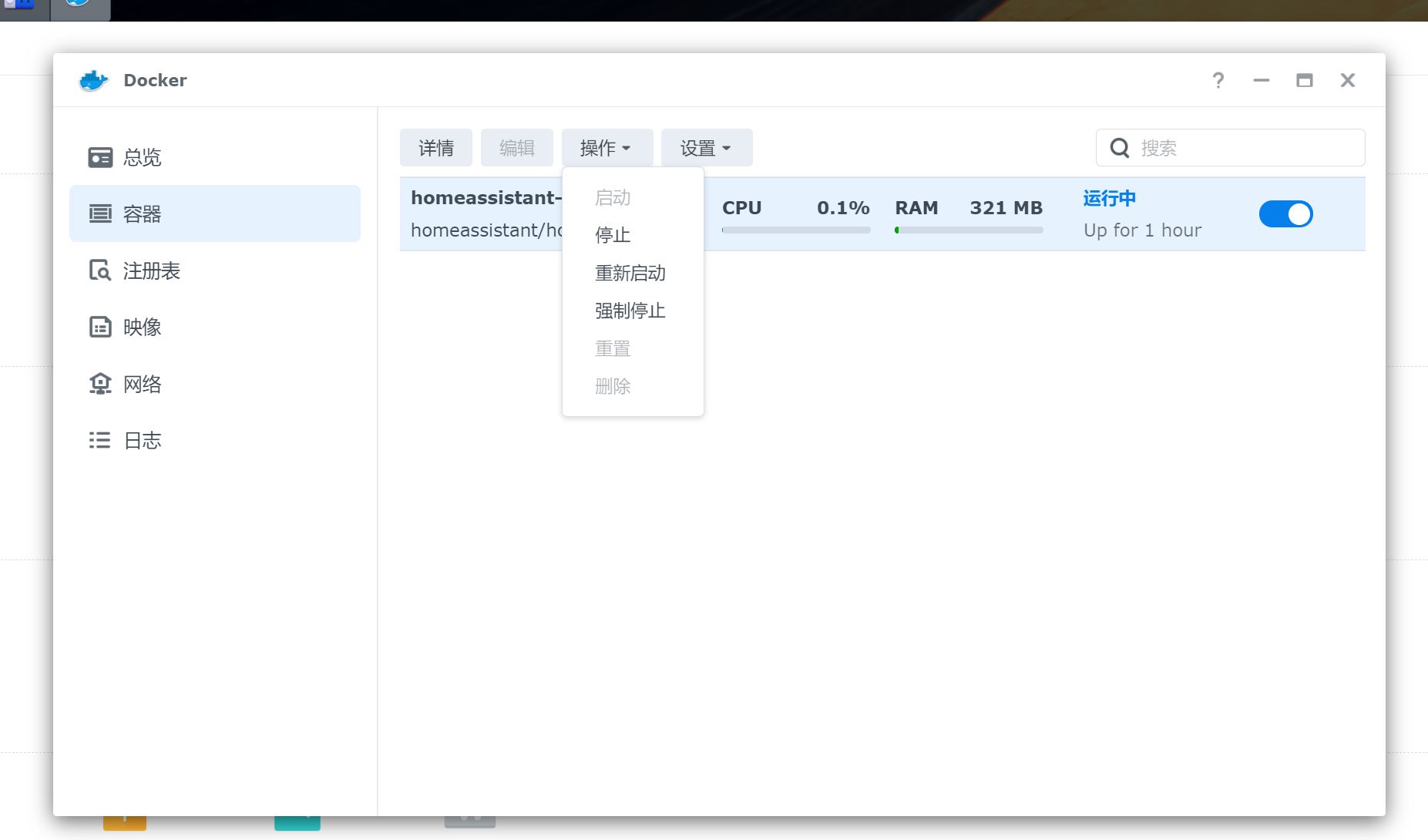Focus the 搜索 search input field
1428x840 pixels.
click(x=1230, y=148)
